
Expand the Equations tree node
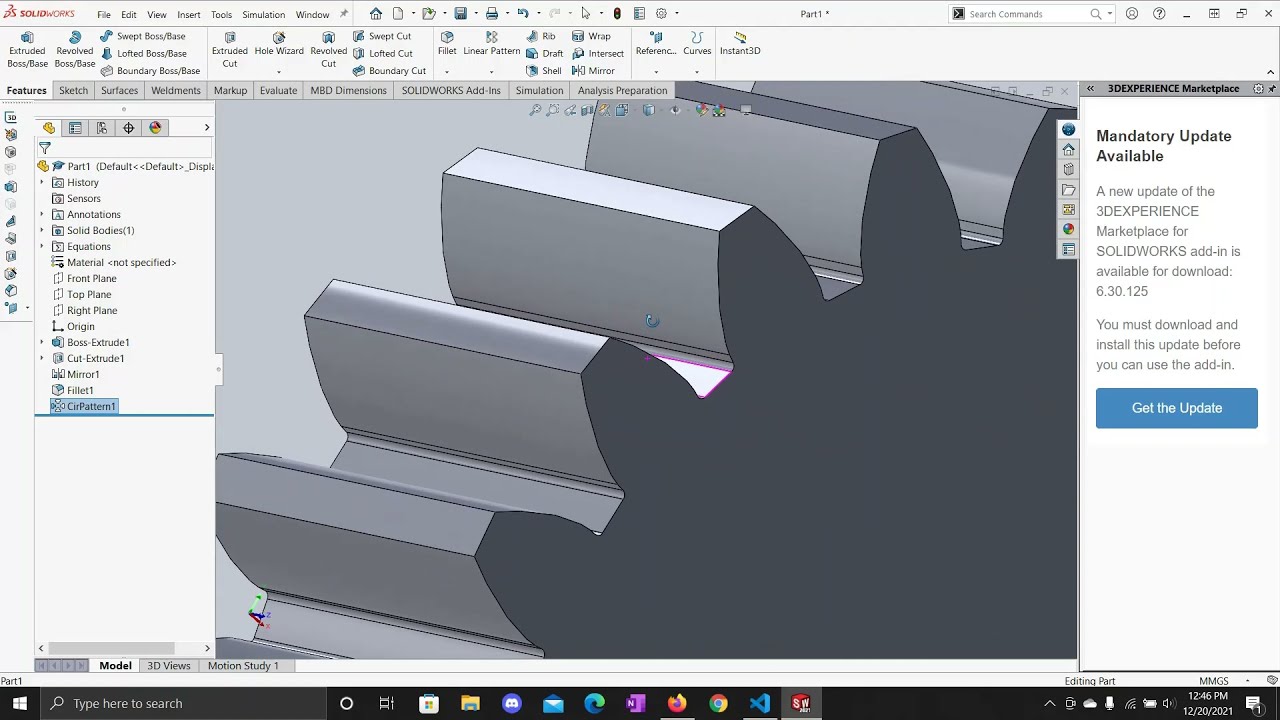coord(42,247)
